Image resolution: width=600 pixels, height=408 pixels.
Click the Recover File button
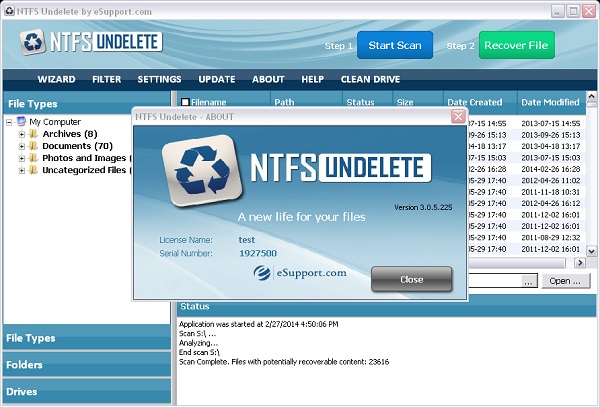tap(517, 45)
